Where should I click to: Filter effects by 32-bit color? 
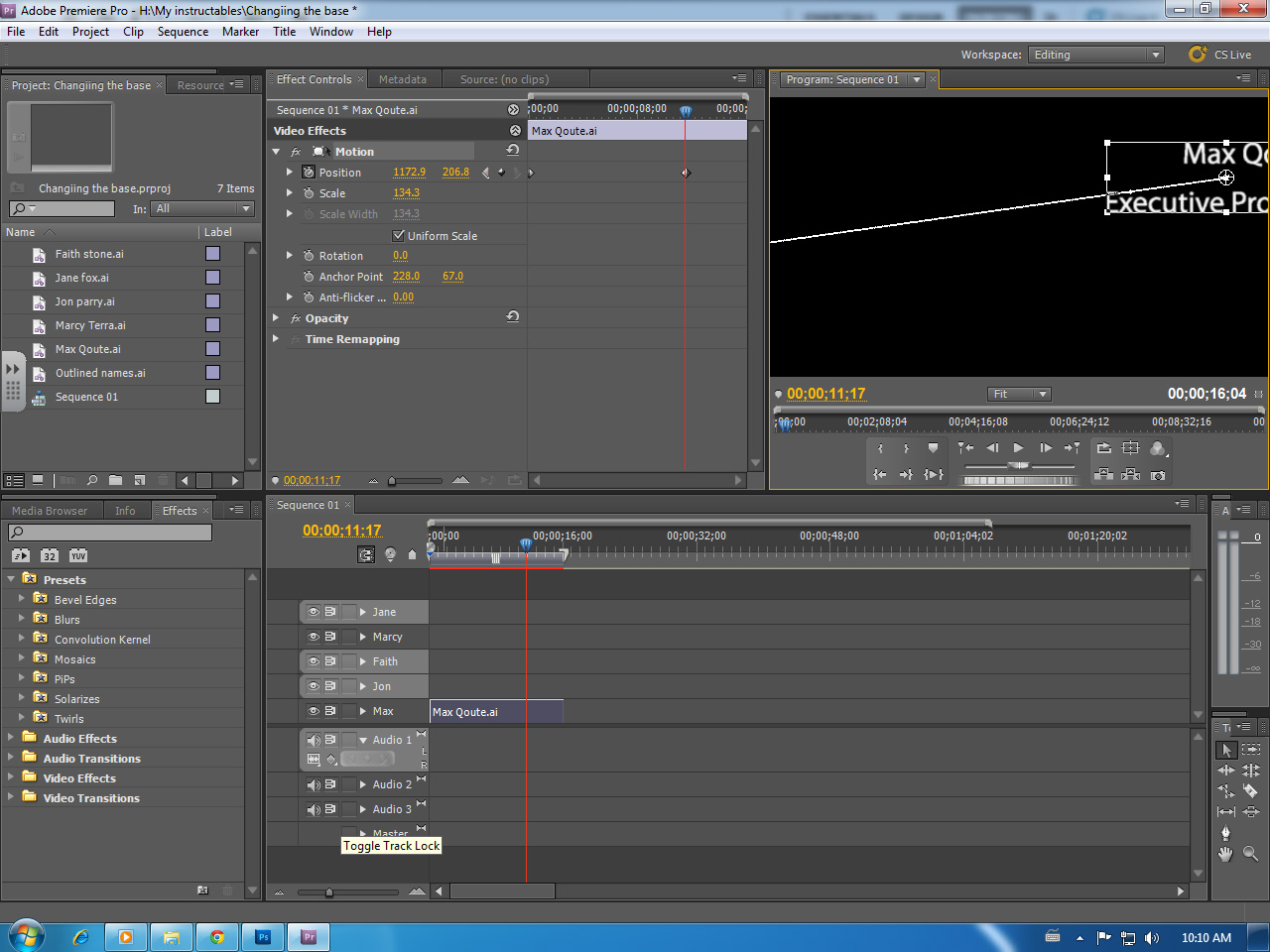pyautogui.click(x=50, y=555)
